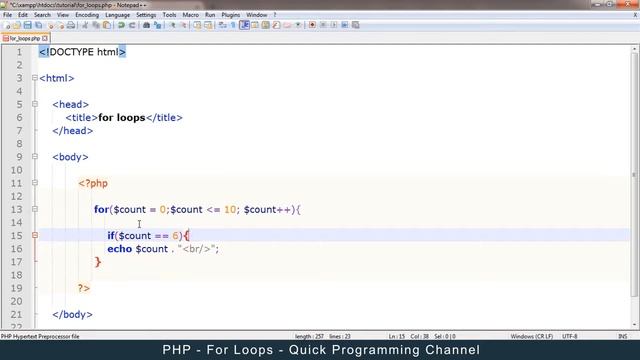Open the Settings menu
The height and width of the screenshot is (360, 640).
tap(146, 15)
